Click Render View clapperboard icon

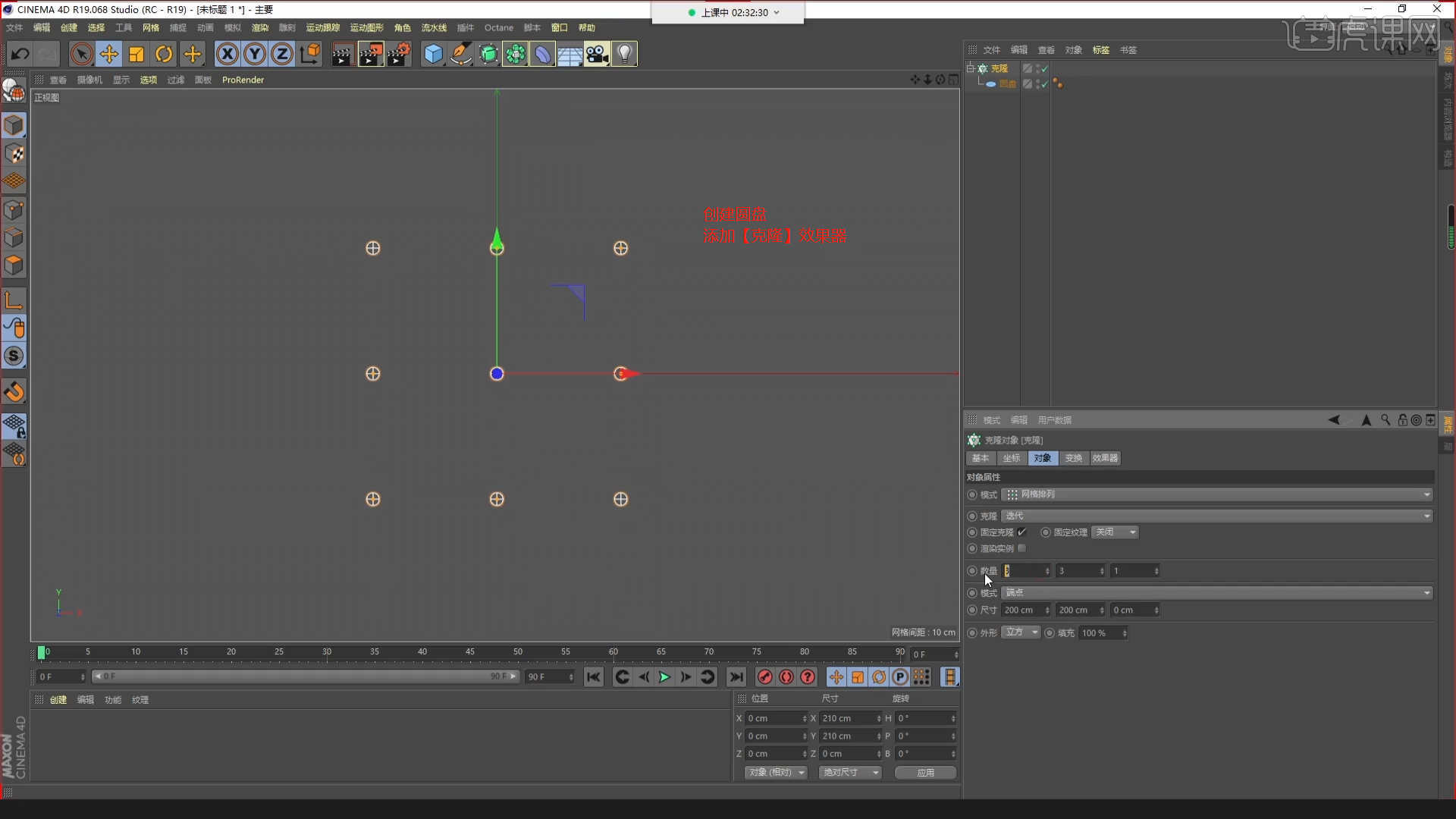point(342,54)
